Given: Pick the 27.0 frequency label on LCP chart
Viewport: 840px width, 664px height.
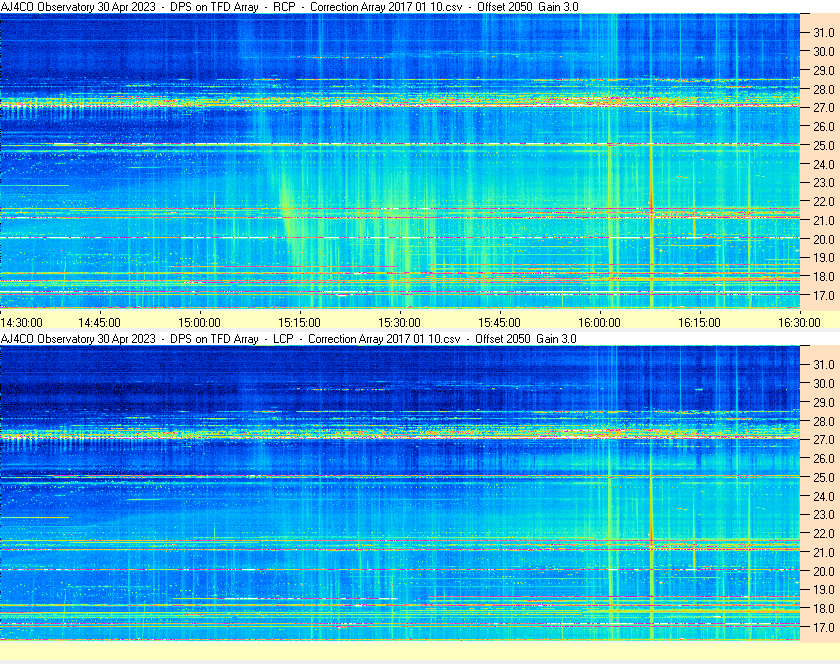Looking at the screenshot, I should click(x=824, y=439).
